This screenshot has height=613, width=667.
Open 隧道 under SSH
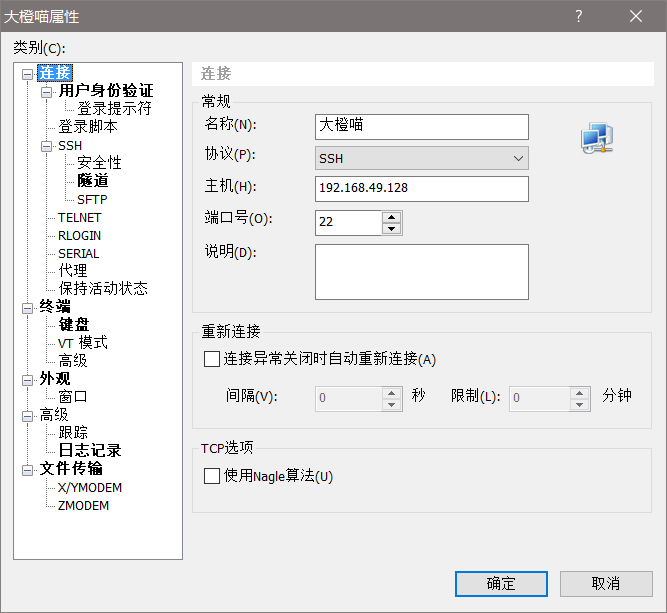(x=93, y=180)
